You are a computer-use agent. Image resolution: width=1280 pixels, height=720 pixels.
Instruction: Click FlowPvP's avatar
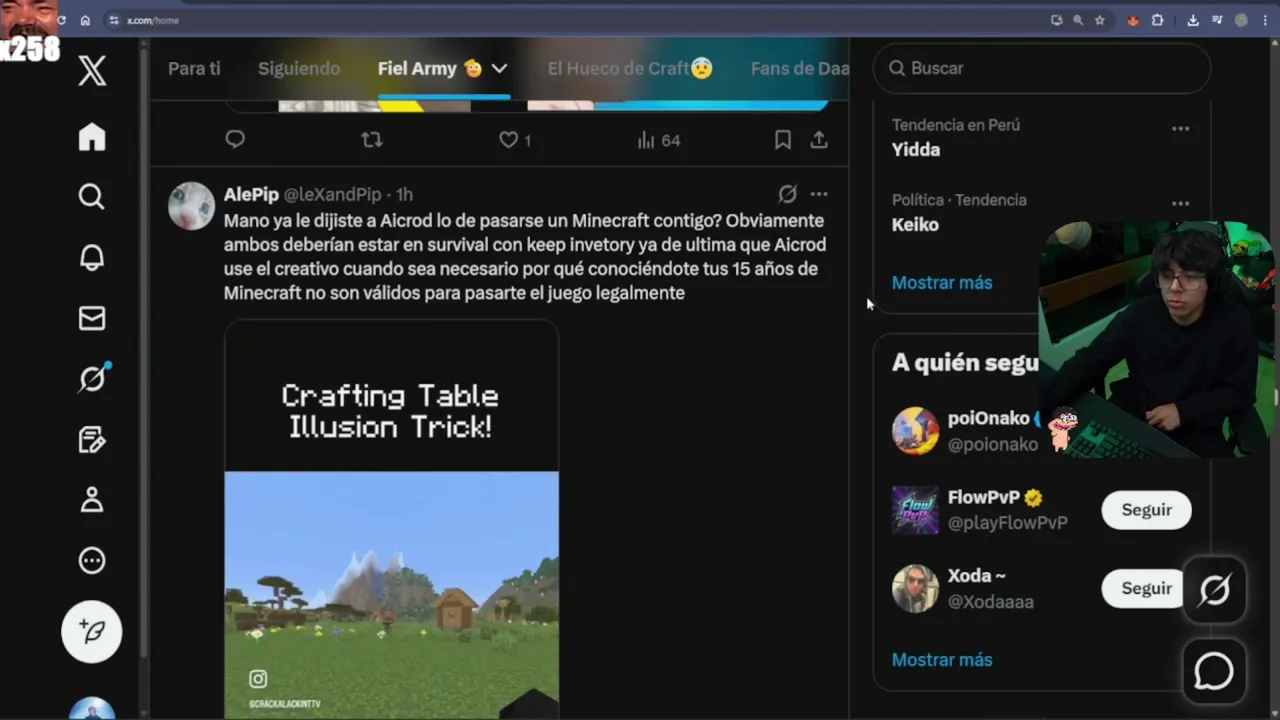[915, 510]
